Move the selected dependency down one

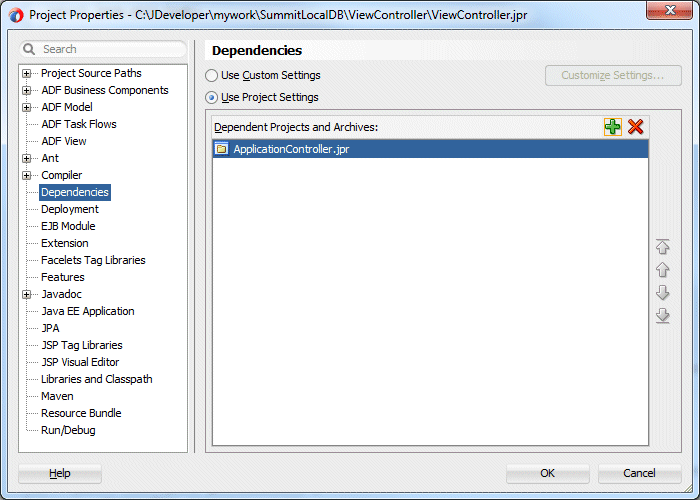[x=662, y=293]
